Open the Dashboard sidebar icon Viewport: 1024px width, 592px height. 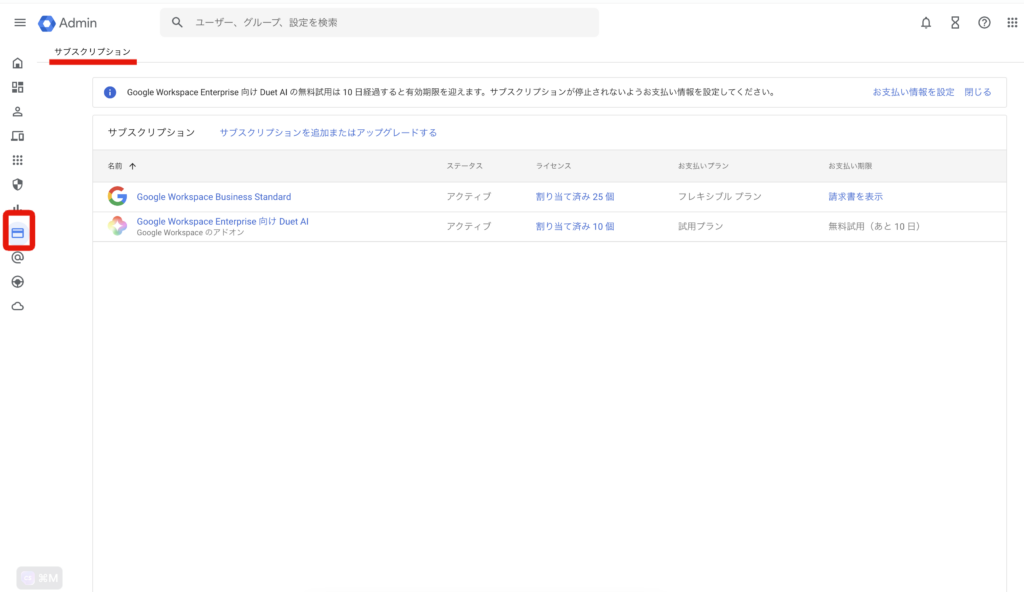(18, 88)
